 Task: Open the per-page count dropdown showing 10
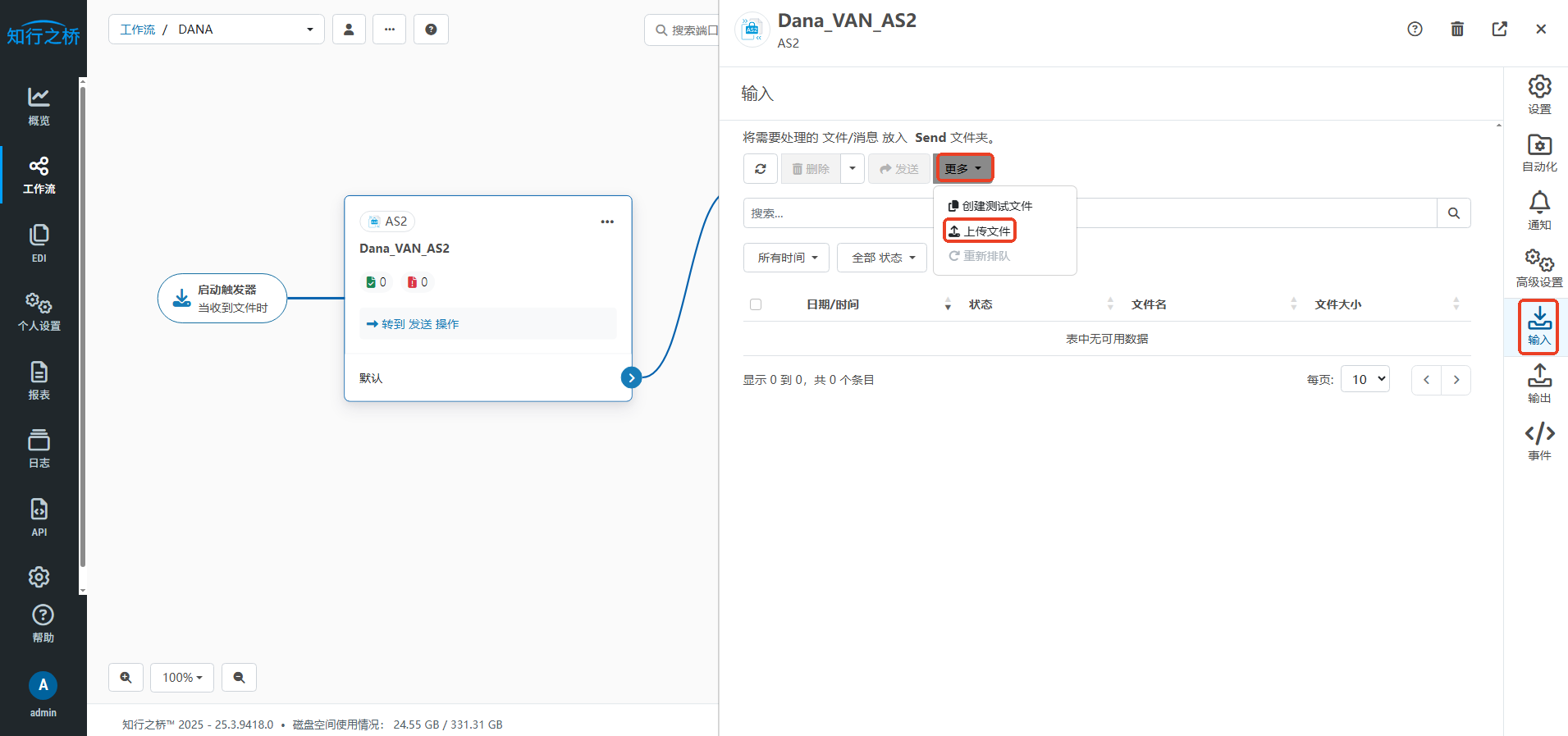[1365, 379]
